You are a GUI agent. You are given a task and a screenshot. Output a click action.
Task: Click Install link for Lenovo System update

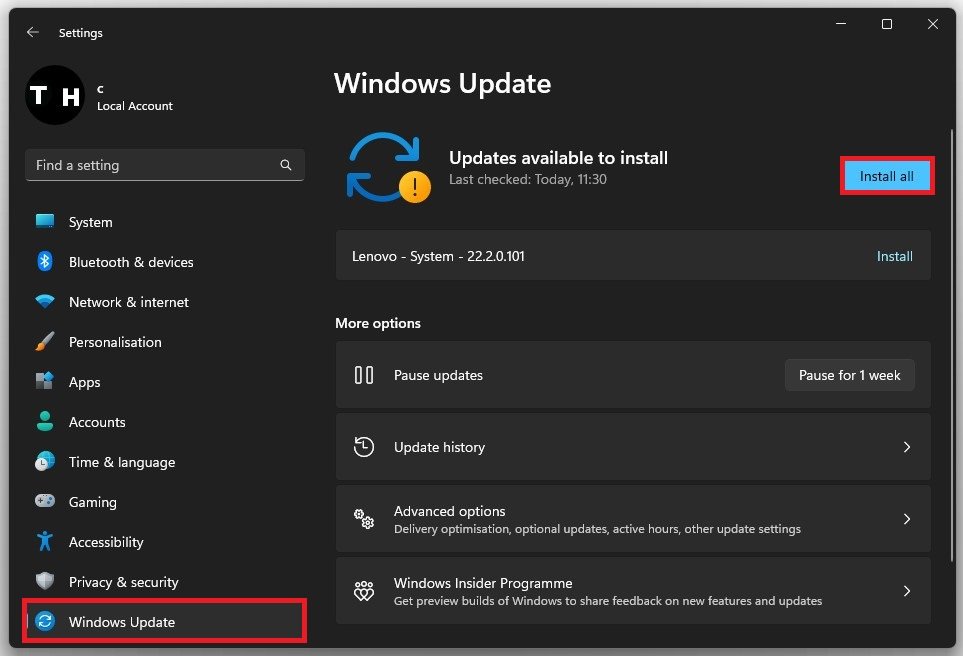coord(894,256)
